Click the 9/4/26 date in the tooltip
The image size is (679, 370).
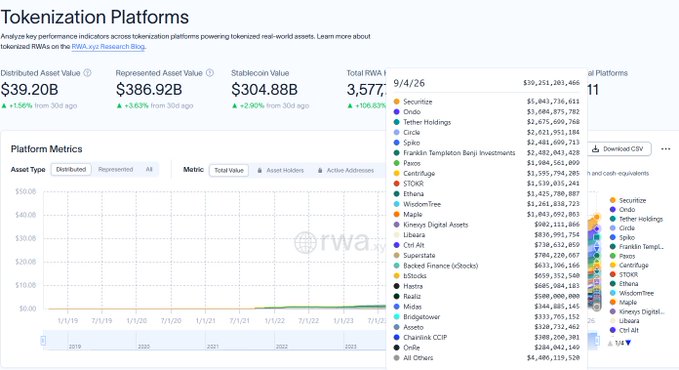pyautogui.click(x=409, y=83)
